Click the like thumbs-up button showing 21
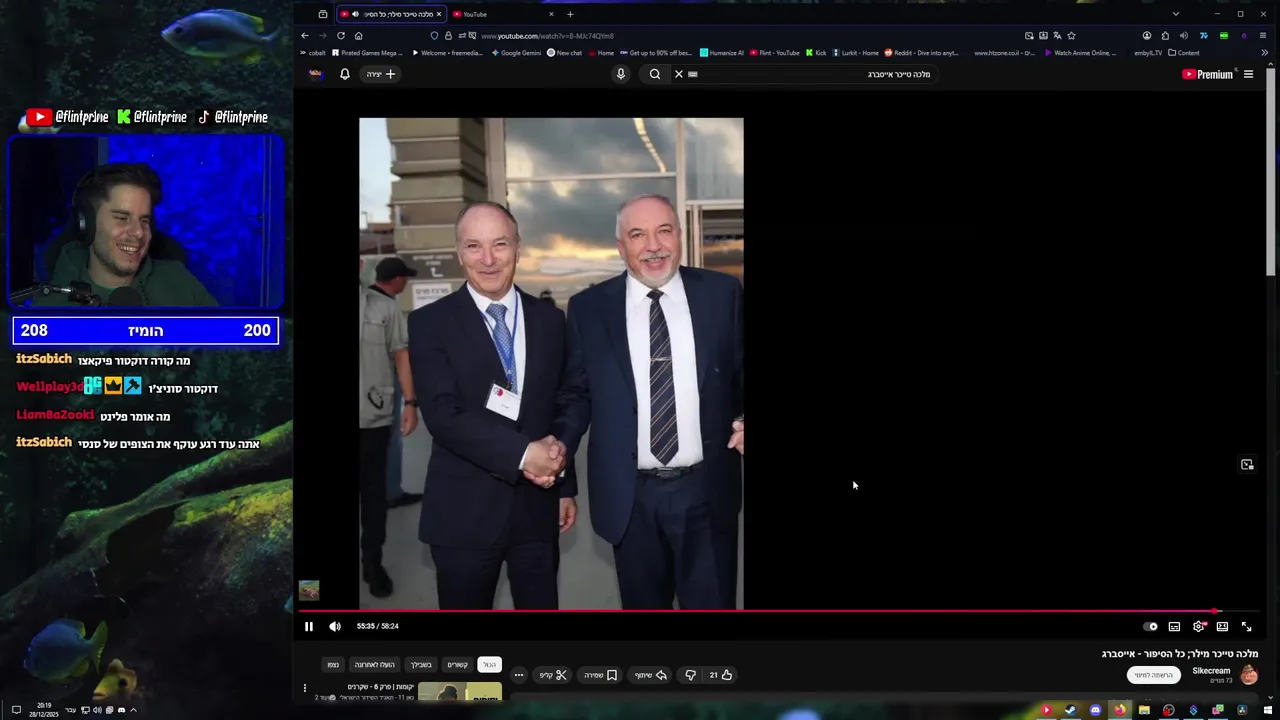This screenshot has width=1280, height=720. [x=721, y=675]
